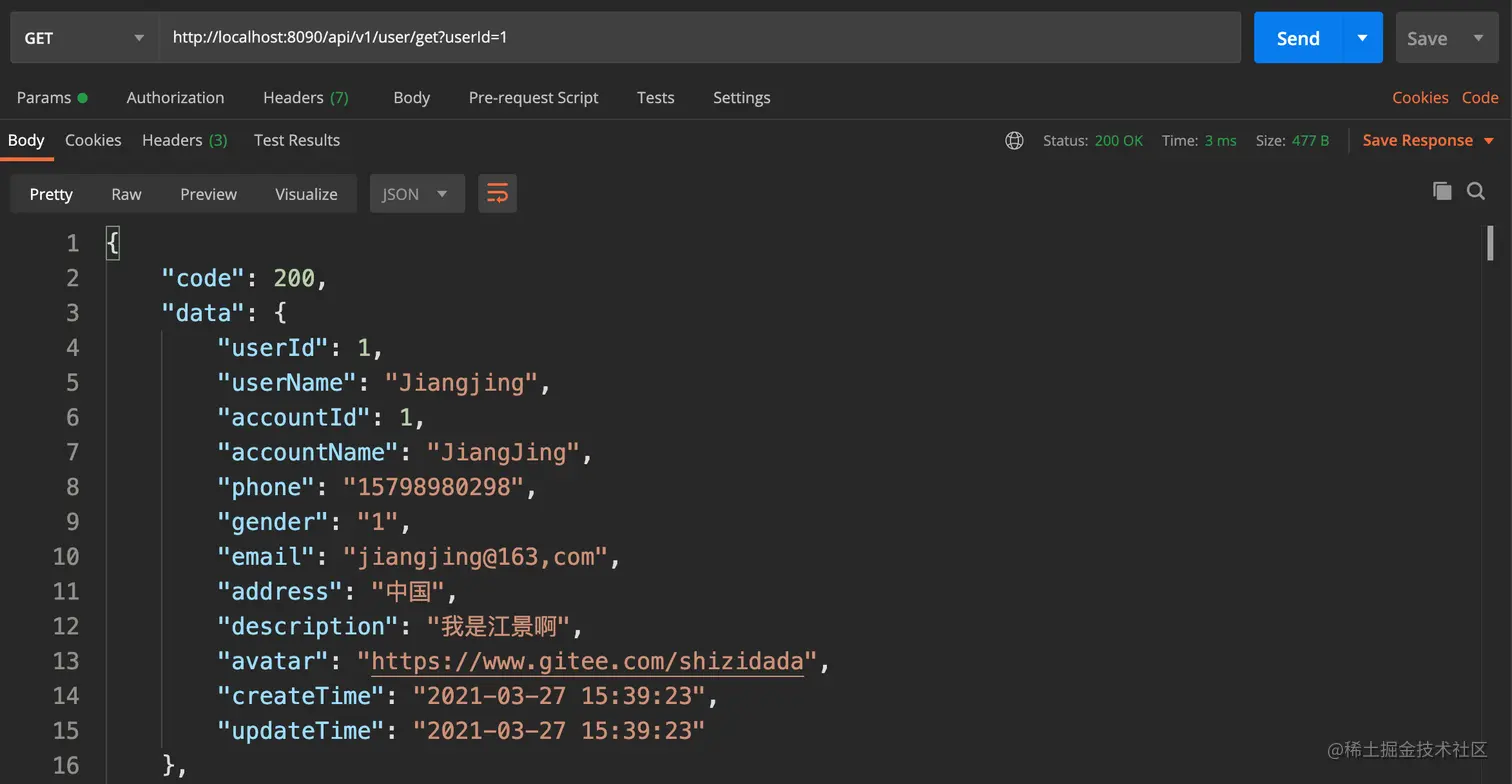Click the email value jiangjing@163,com
Screen dimensions: 1512x784
coord(475,557)
